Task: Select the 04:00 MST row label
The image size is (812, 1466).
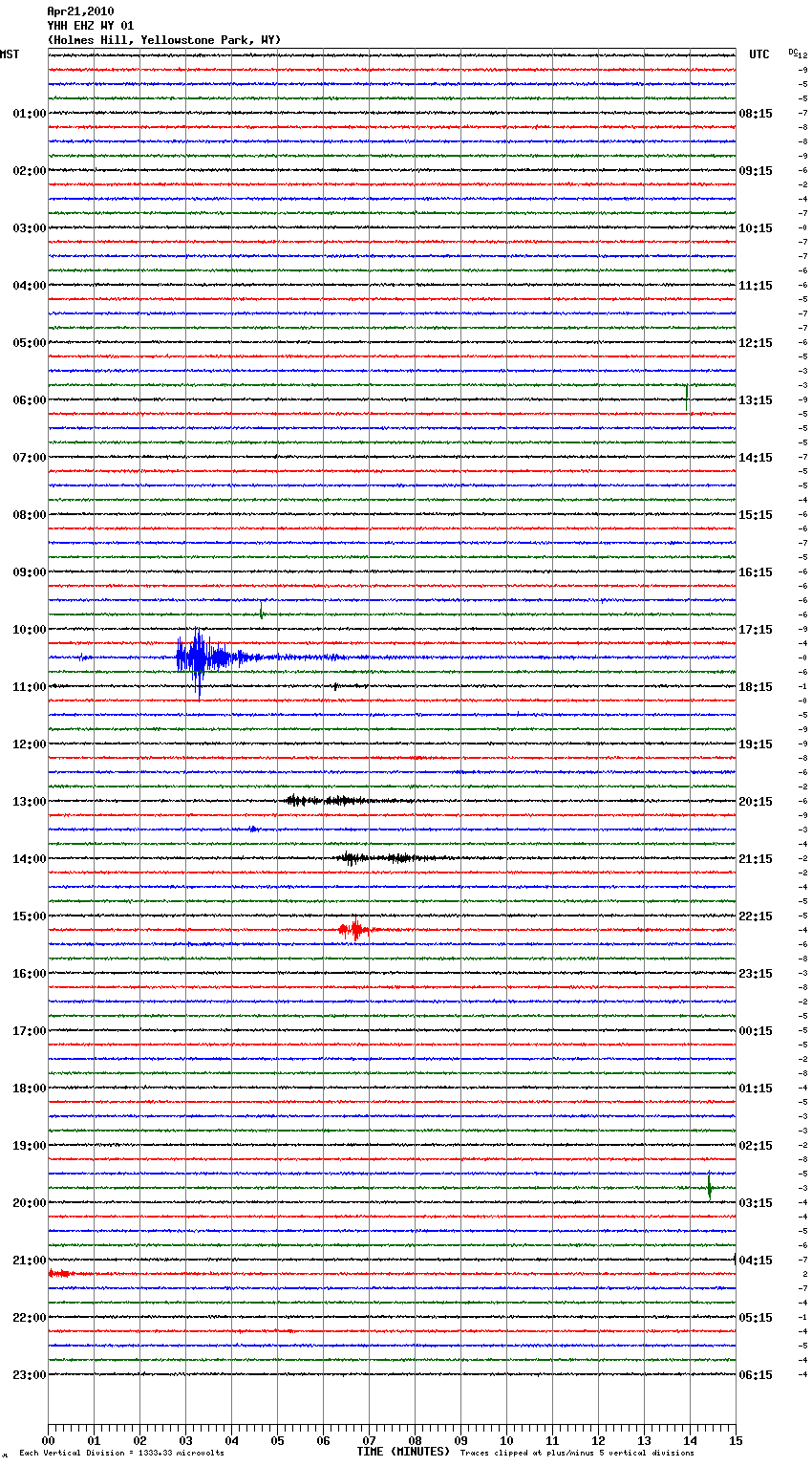Action: pyautogui.click(x=30, y=286)
